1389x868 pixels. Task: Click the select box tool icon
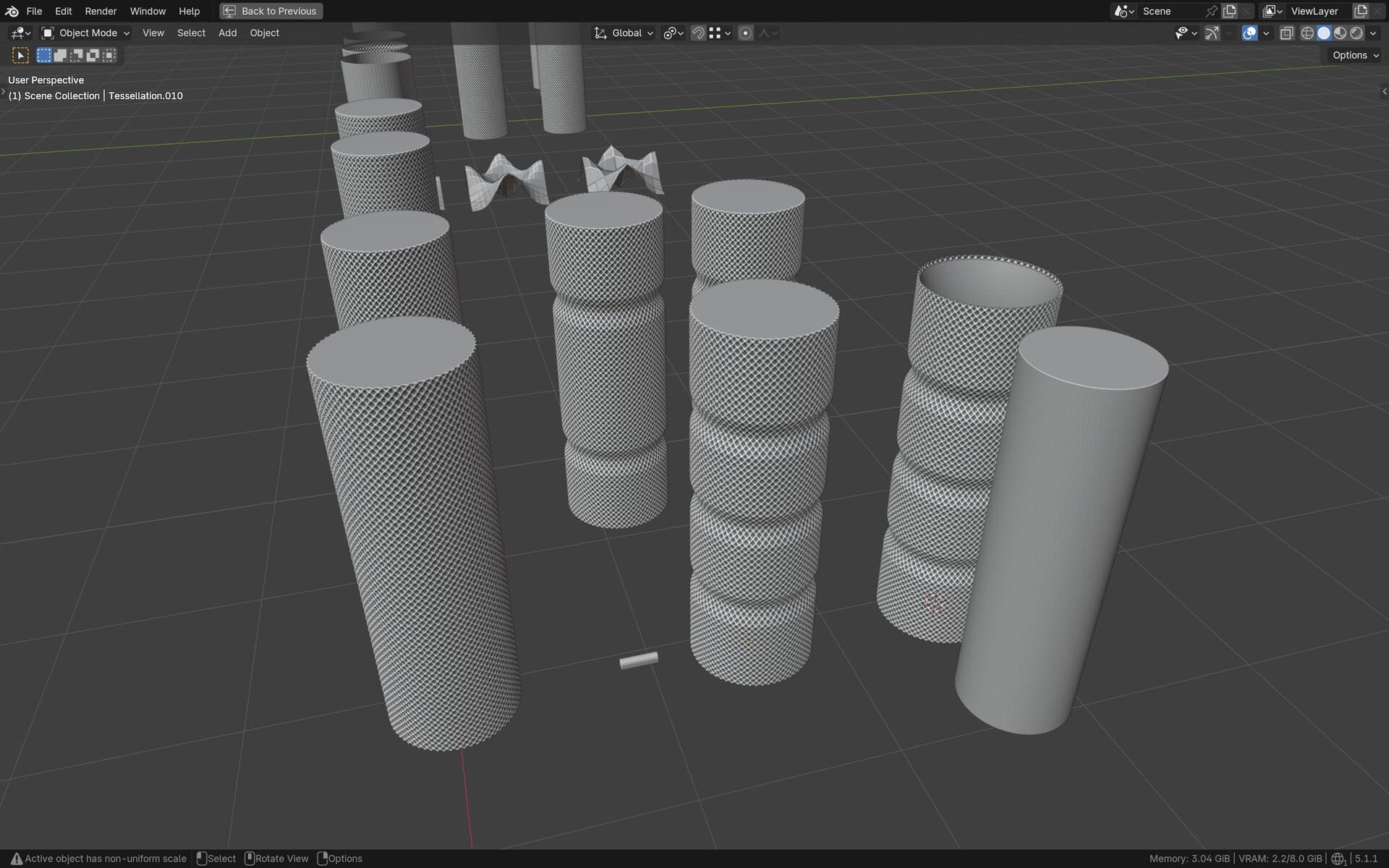[20, 55]
